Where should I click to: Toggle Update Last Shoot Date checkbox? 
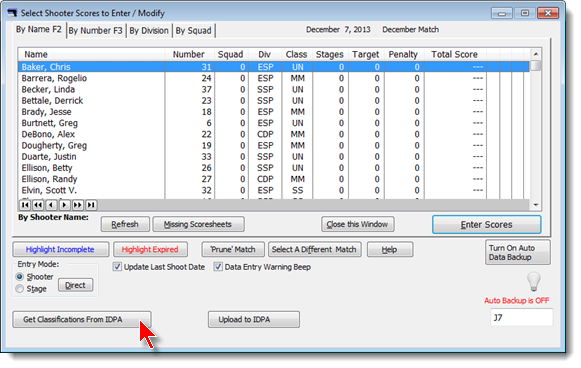(x=117, y=267)
